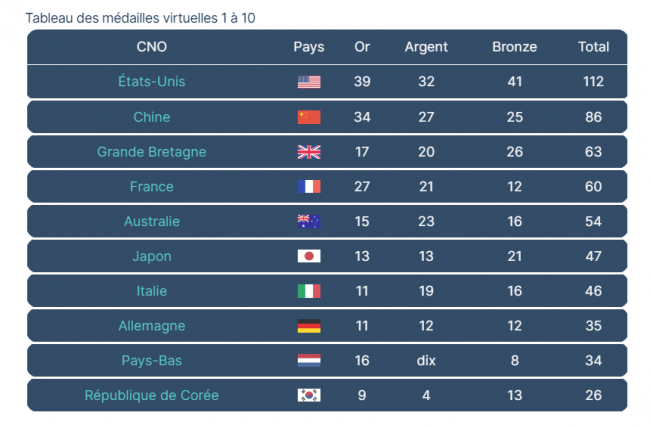Click the United States flag icon
Image resolution: width=650 pixels, height=428 pixels.
pyautogui.click(x=309, y=82)
